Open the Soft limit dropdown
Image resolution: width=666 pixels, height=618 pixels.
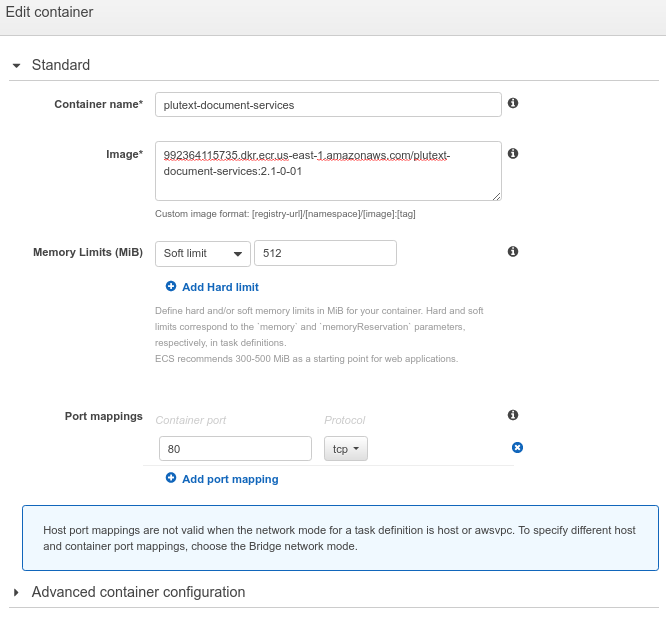pos(202,254)
